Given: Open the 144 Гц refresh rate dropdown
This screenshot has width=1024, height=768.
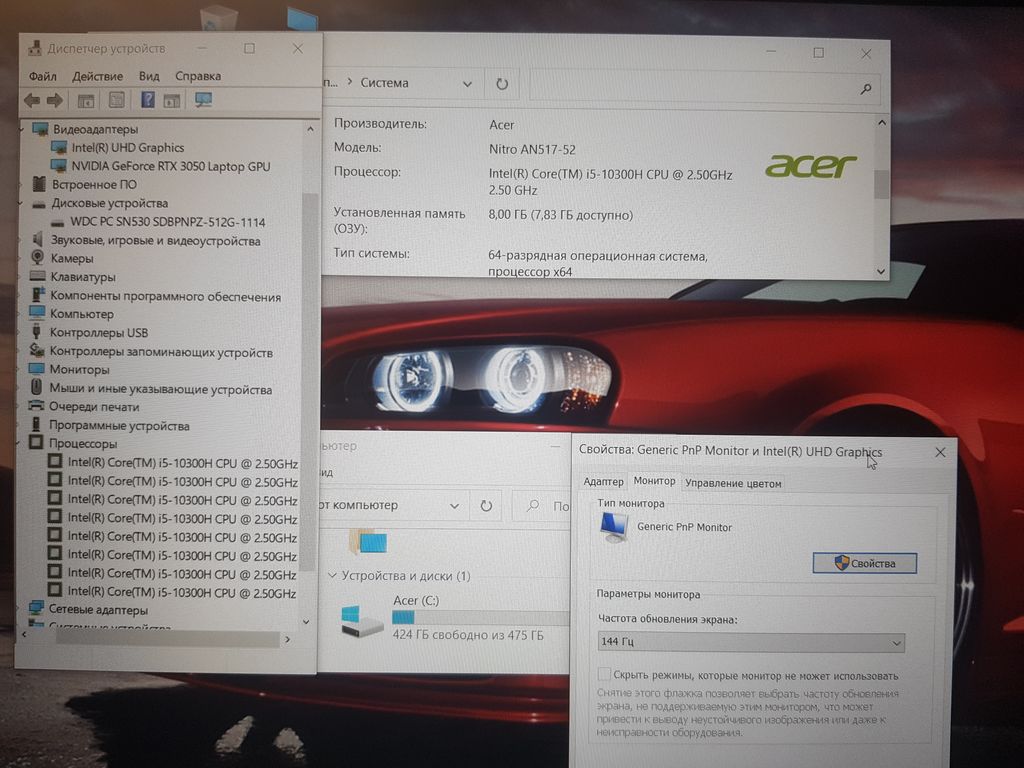Looking at the screenshot, I should 750,643.
